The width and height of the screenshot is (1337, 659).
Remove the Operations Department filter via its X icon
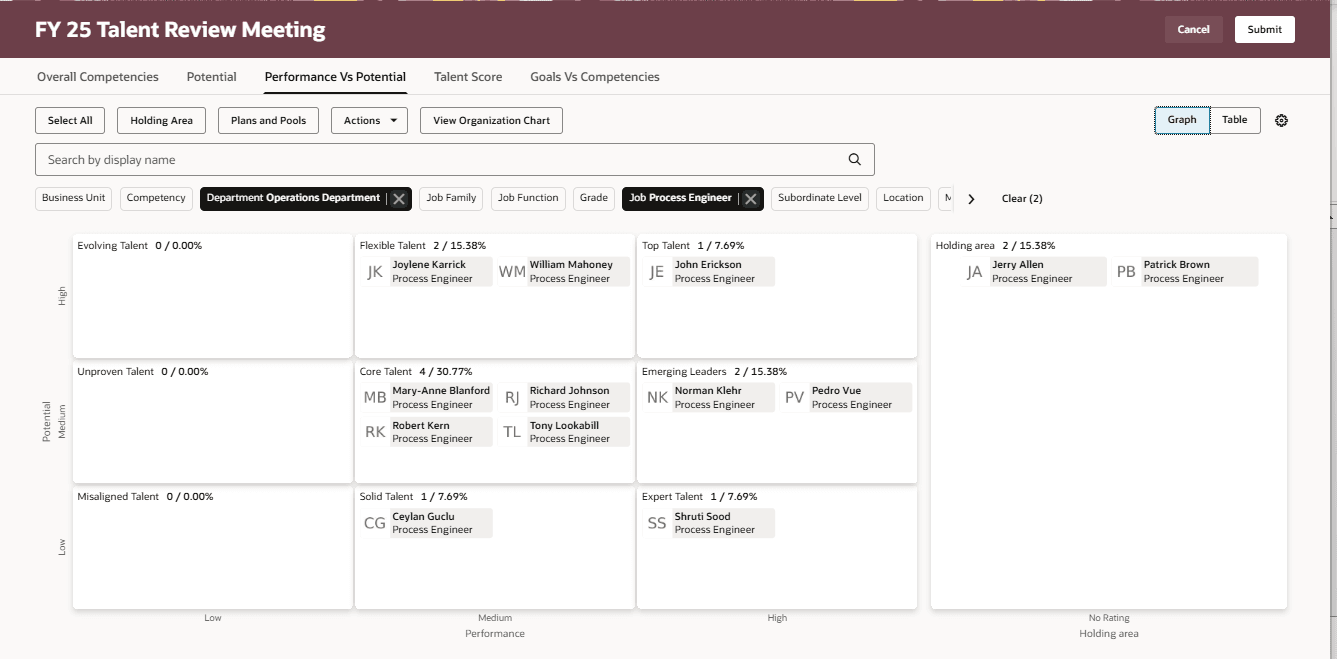point(398,198)
